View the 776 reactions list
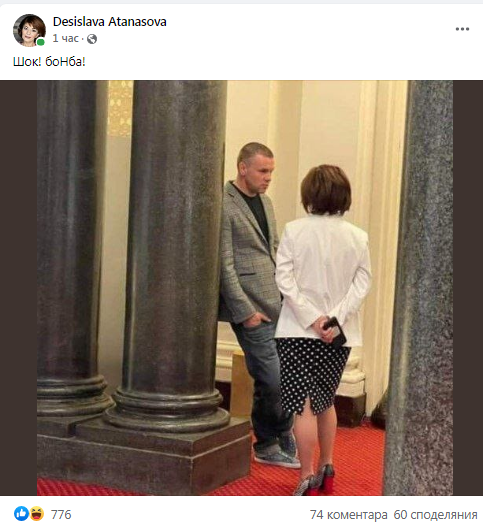Viewport: 483px width, 526px height. point(61,514)
